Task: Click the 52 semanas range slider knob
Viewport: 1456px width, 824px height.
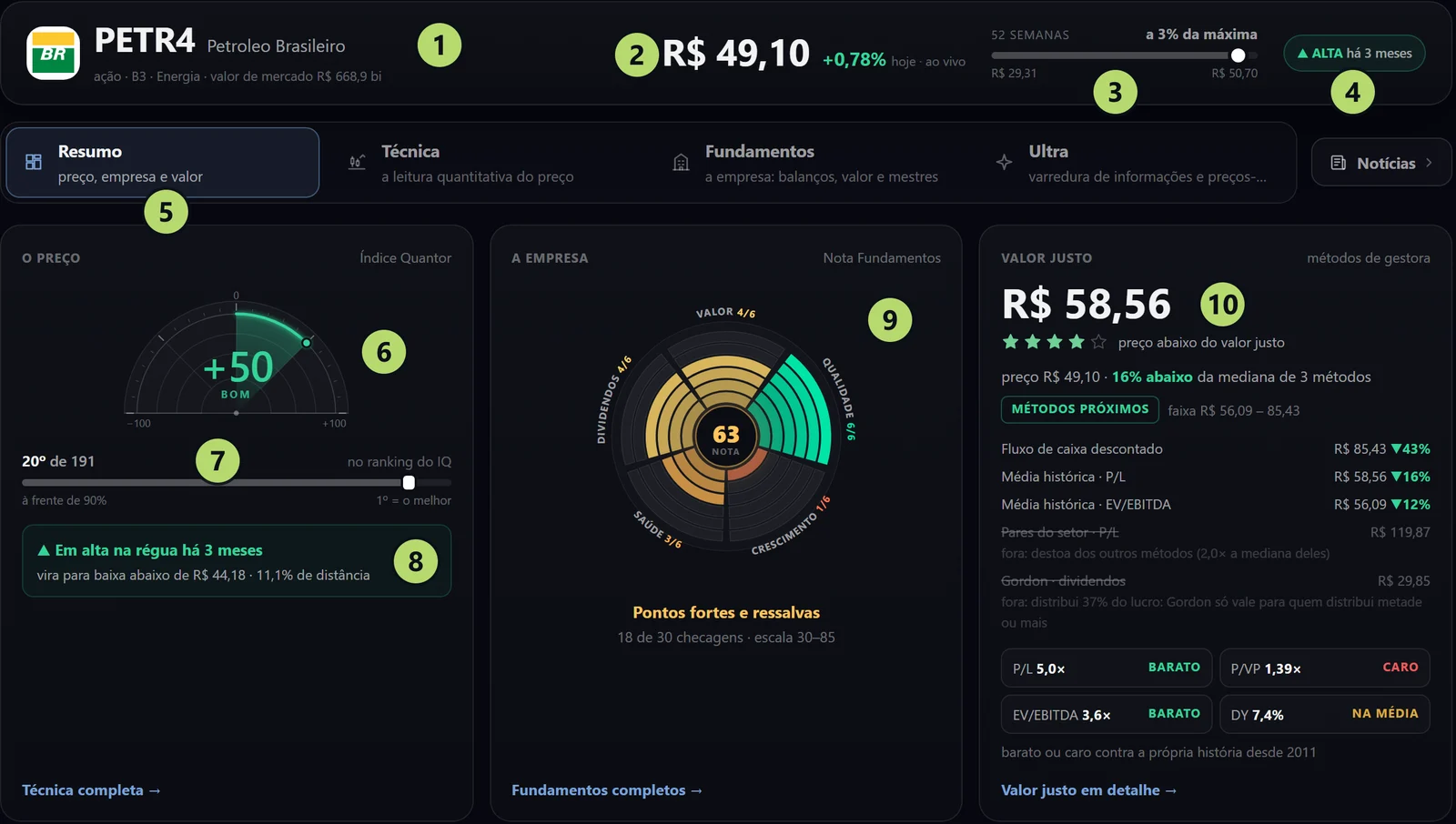Action: [1238, 55]
